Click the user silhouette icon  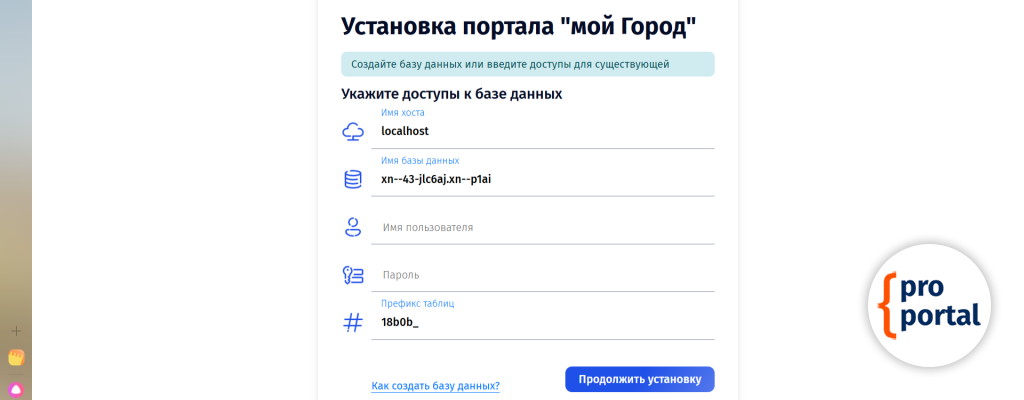(352, 227)
